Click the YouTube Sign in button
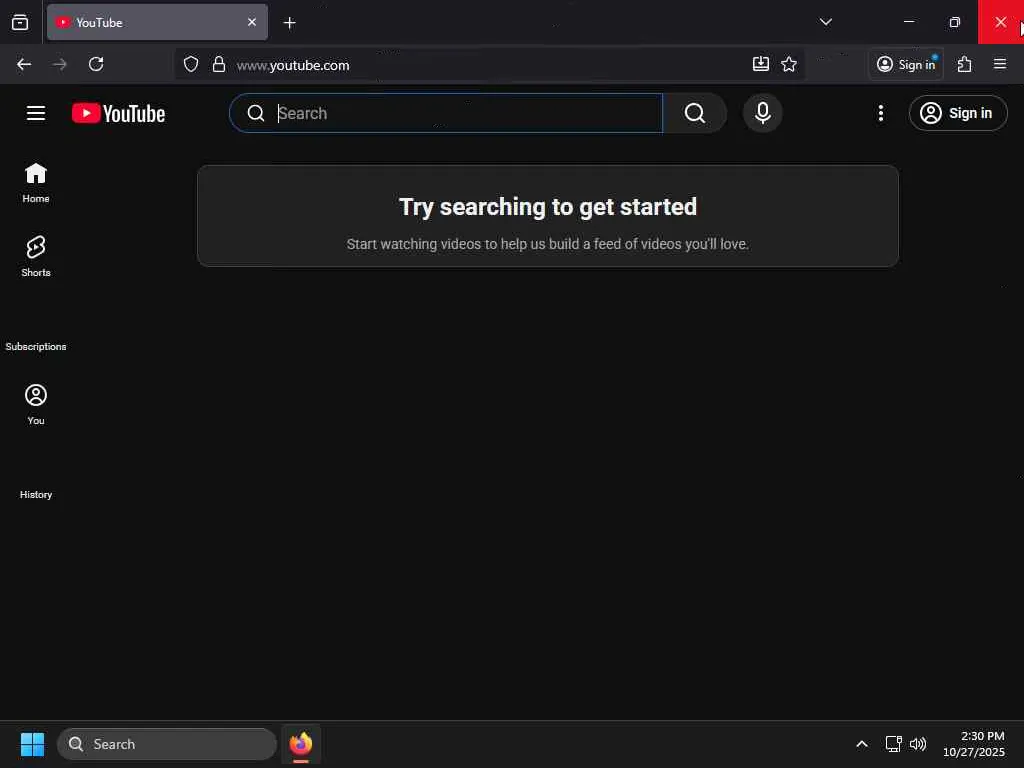1024x768 pixels. pos(957,113)
